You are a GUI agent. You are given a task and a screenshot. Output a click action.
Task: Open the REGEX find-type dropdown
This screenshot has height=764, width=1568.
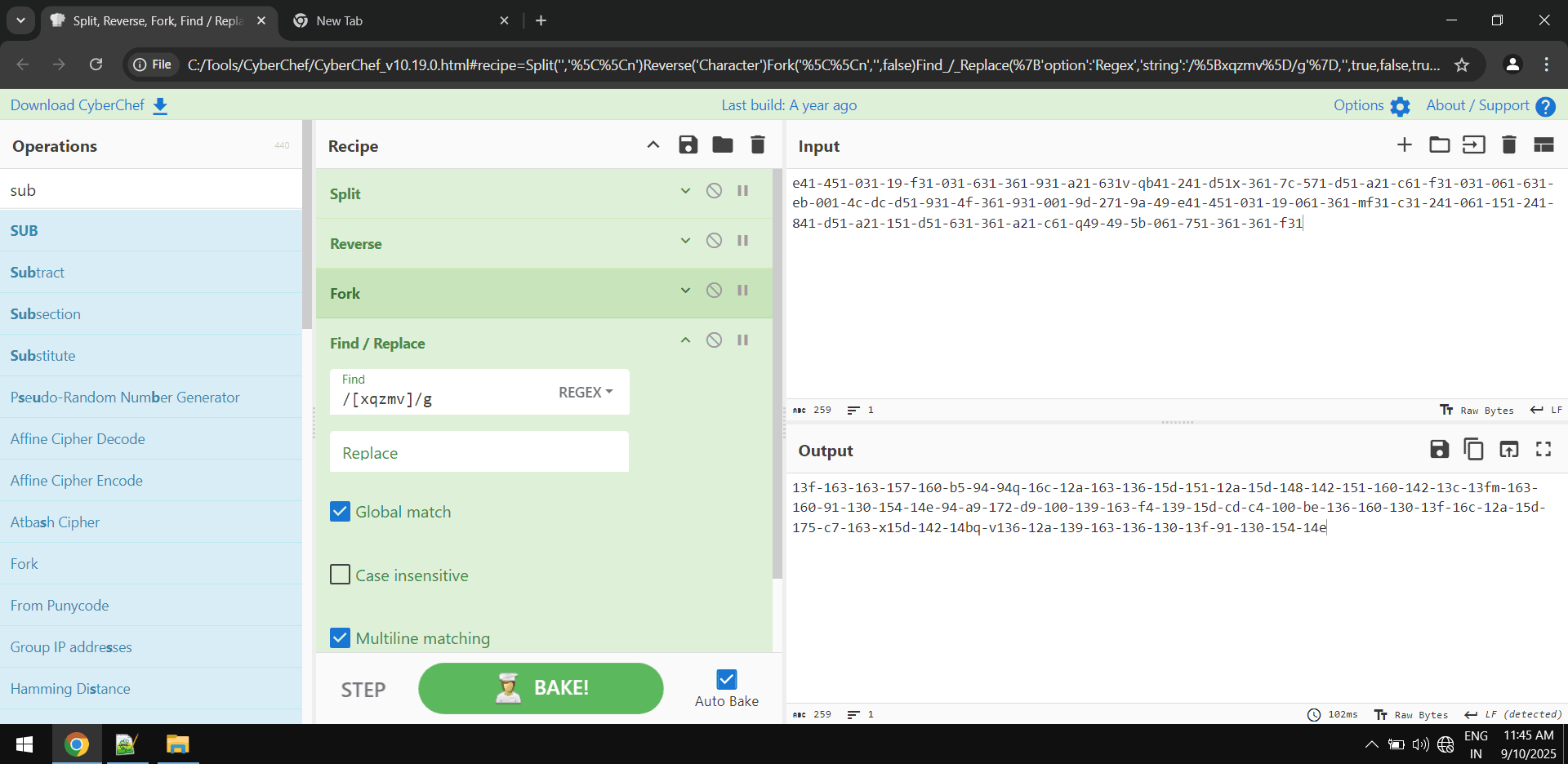[586, 393]
